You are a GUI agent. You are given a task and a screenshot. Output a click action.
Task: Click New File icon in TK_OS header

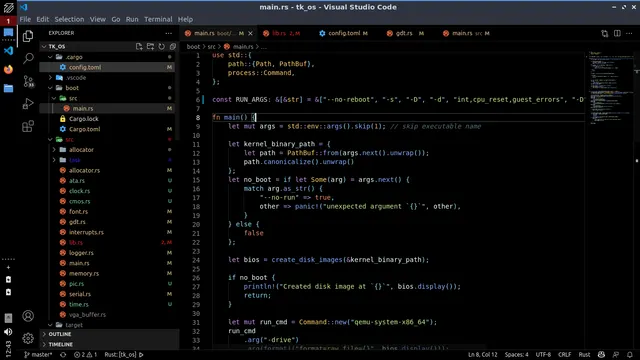pos(139,47)
